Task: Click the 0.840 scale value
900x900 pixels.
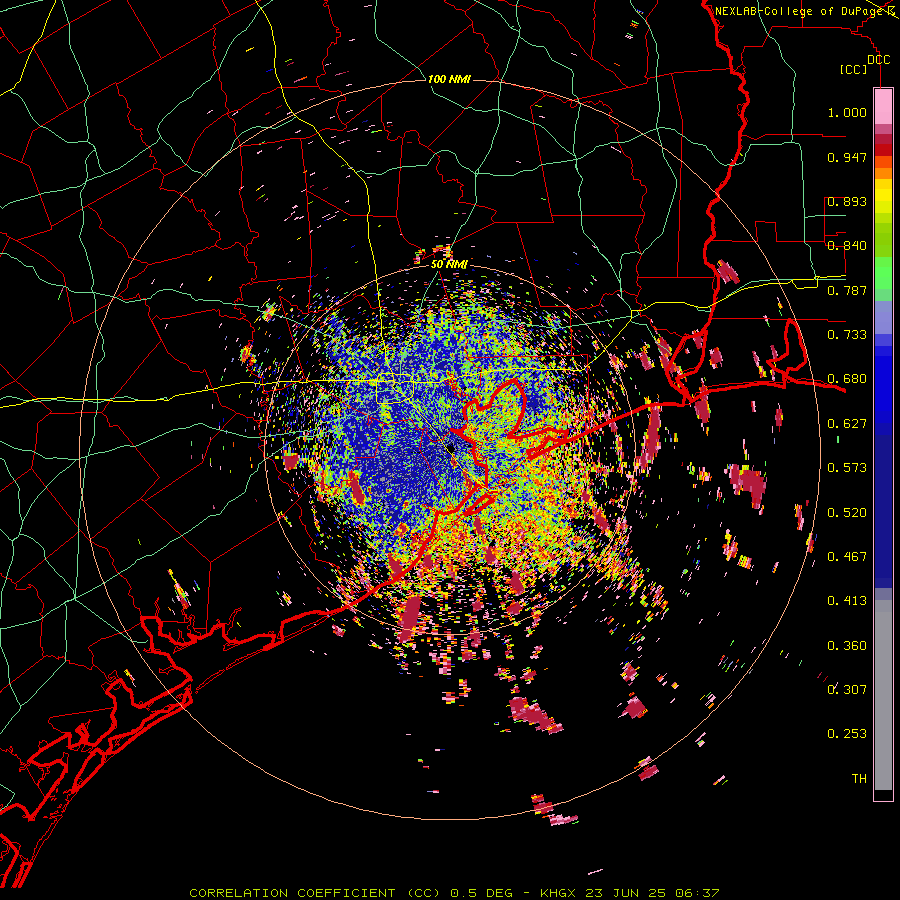Action: tap(847, 246)
